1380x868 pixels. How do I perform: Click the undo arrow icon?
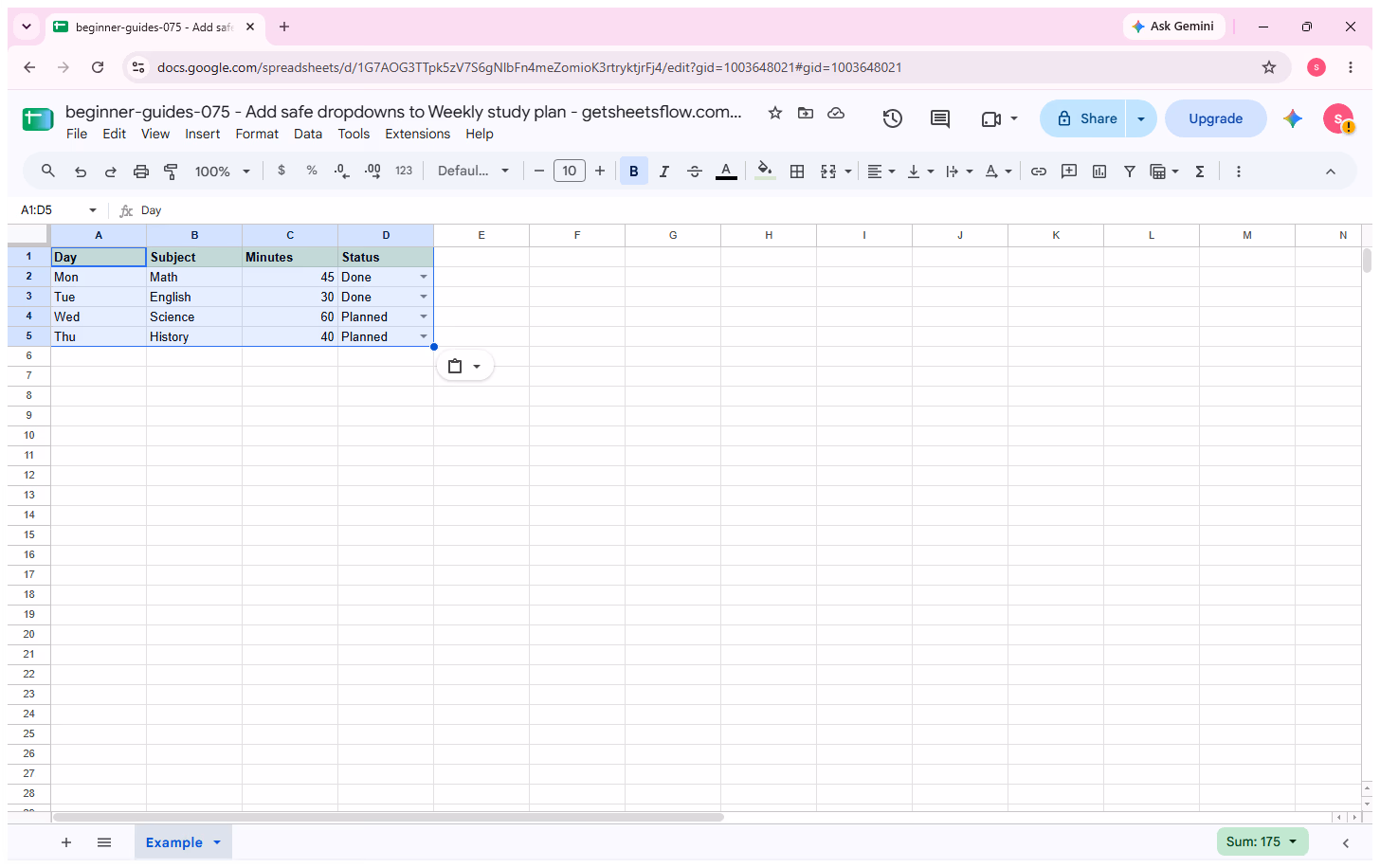[81, 172]
